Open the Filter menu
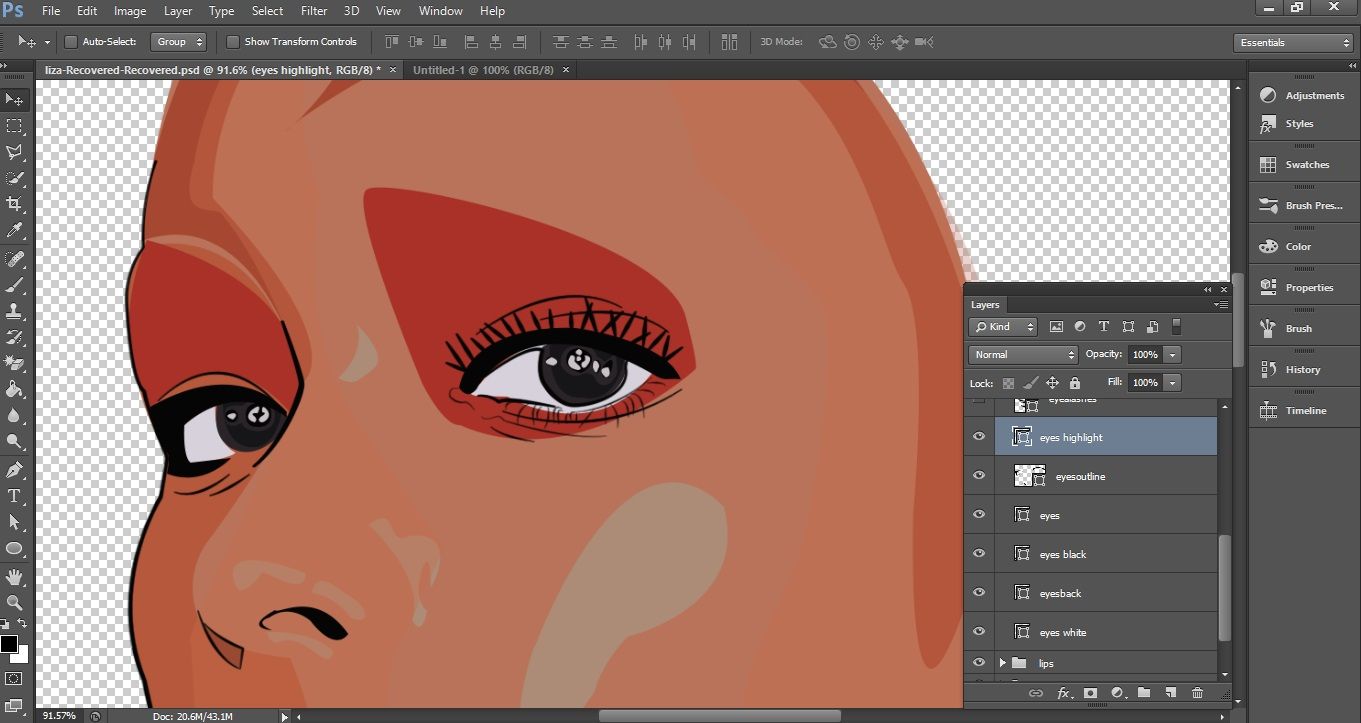 tap(314, 11)
